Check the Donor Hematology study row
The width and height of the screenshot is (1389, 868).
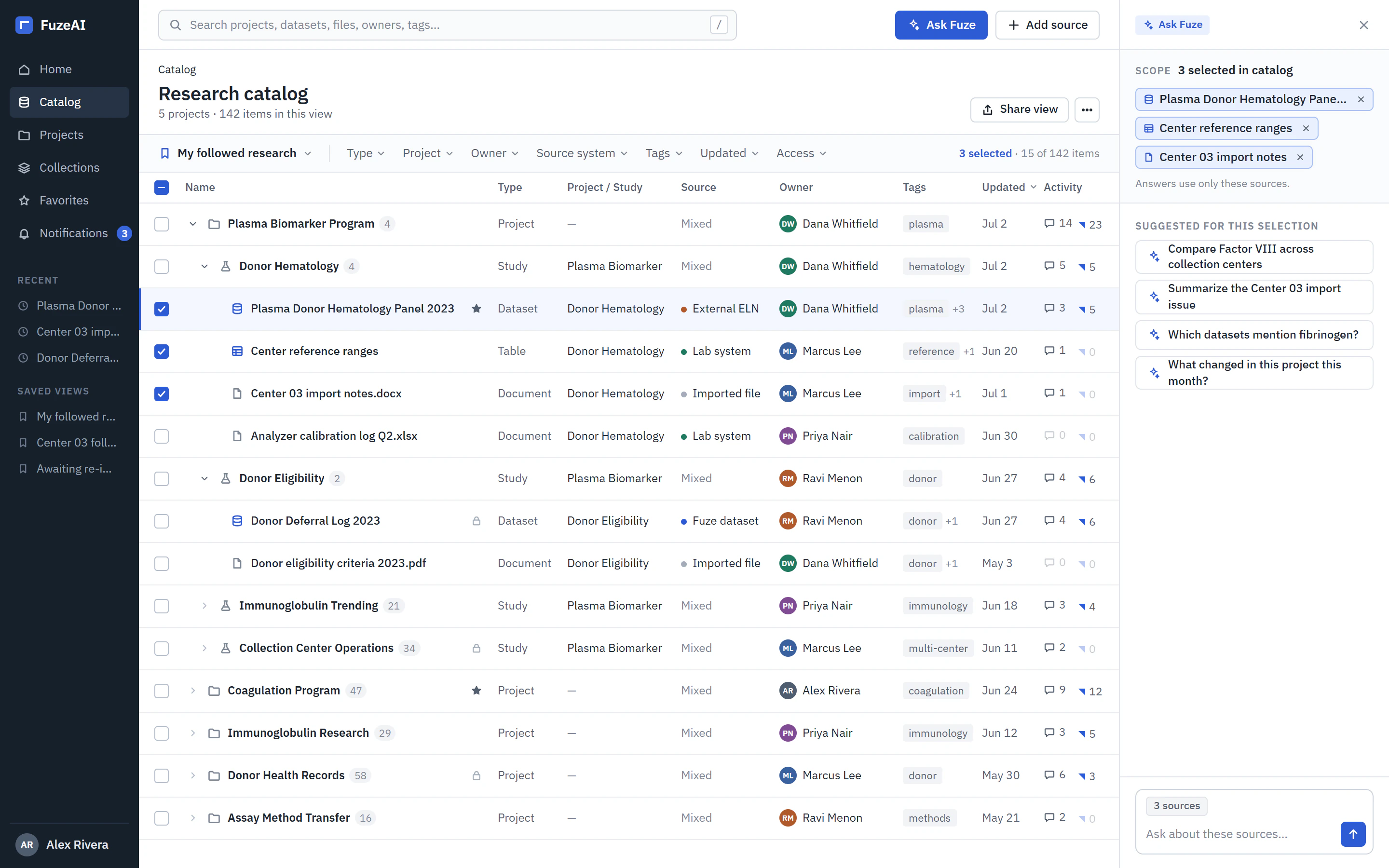tap(161, 266)
